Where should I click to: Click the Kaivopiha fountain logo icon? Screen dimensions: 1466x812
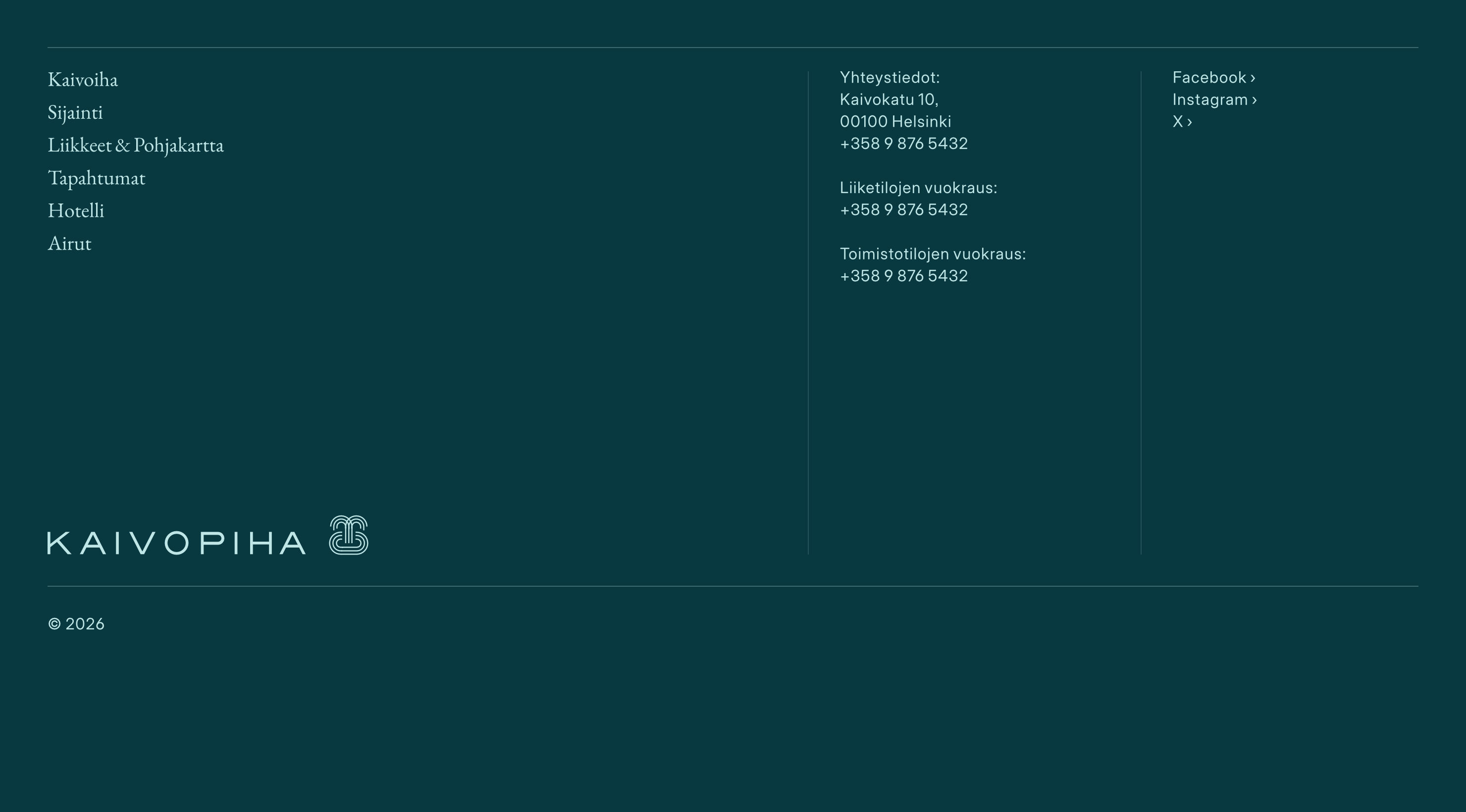[348, 535]
